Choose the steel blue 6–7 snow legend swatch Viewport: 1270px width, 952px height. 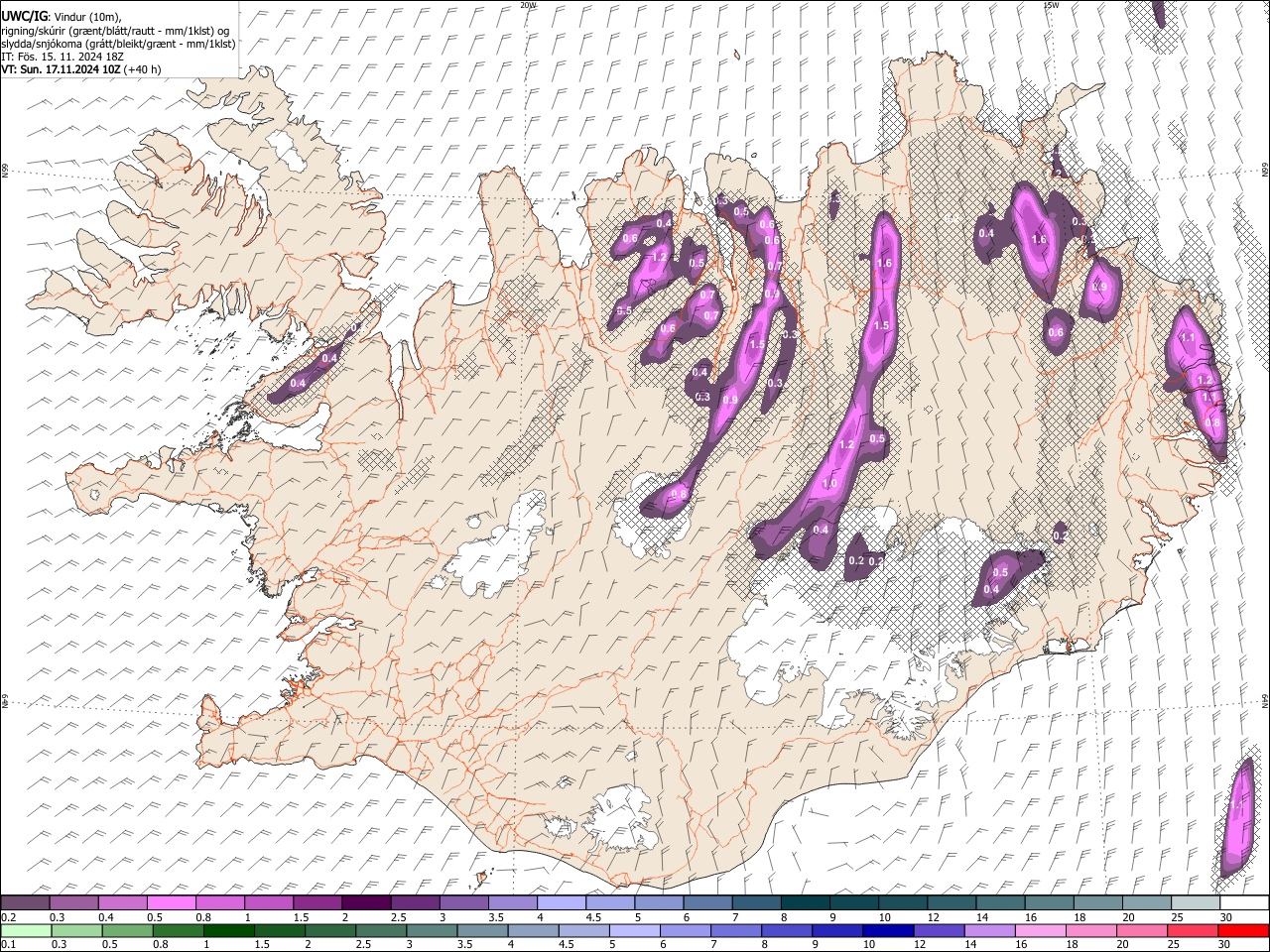tap(707, 902)
